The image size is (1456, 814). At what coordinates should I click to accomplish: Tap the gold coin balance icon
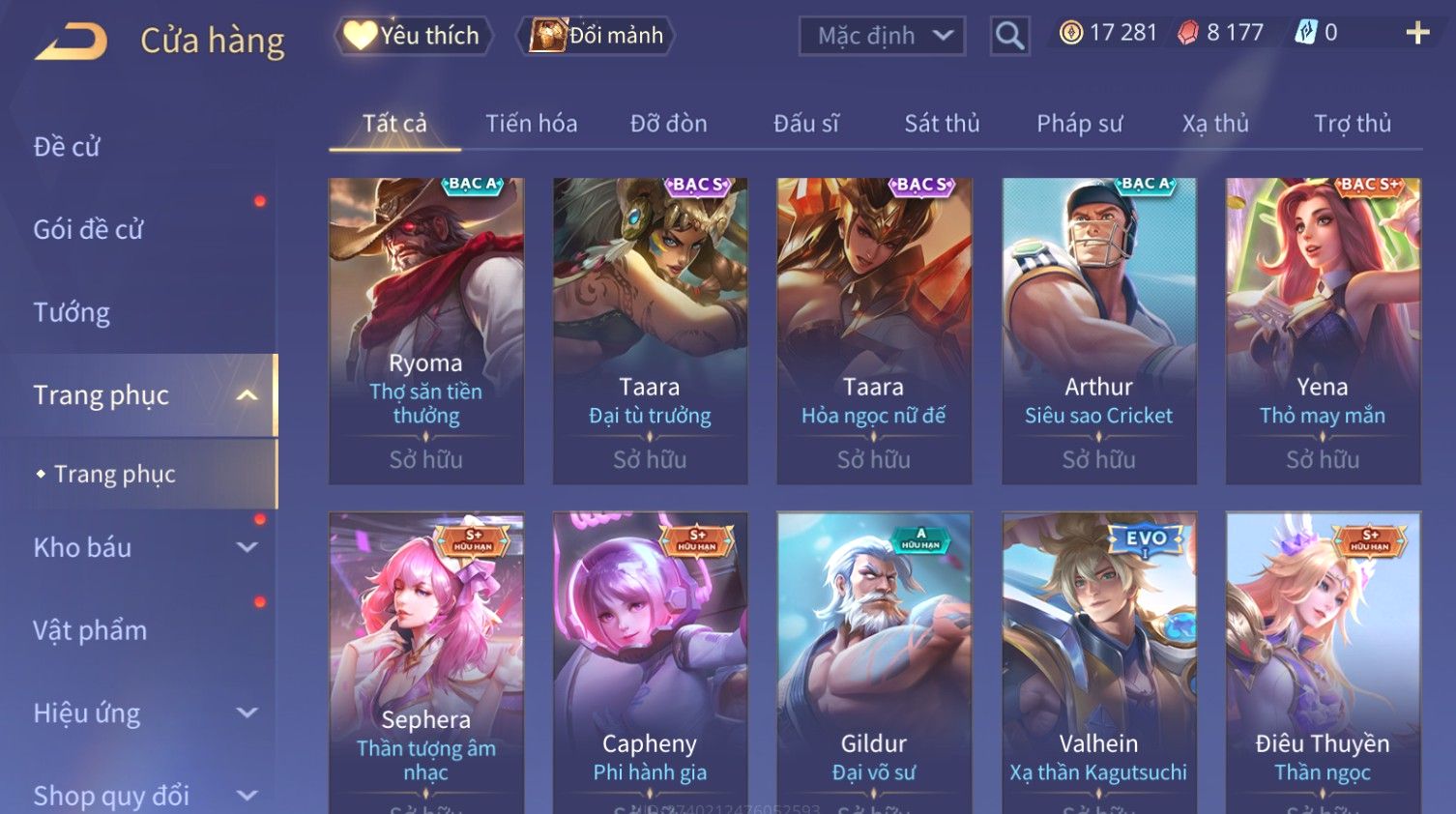[x=1070, y=33]
